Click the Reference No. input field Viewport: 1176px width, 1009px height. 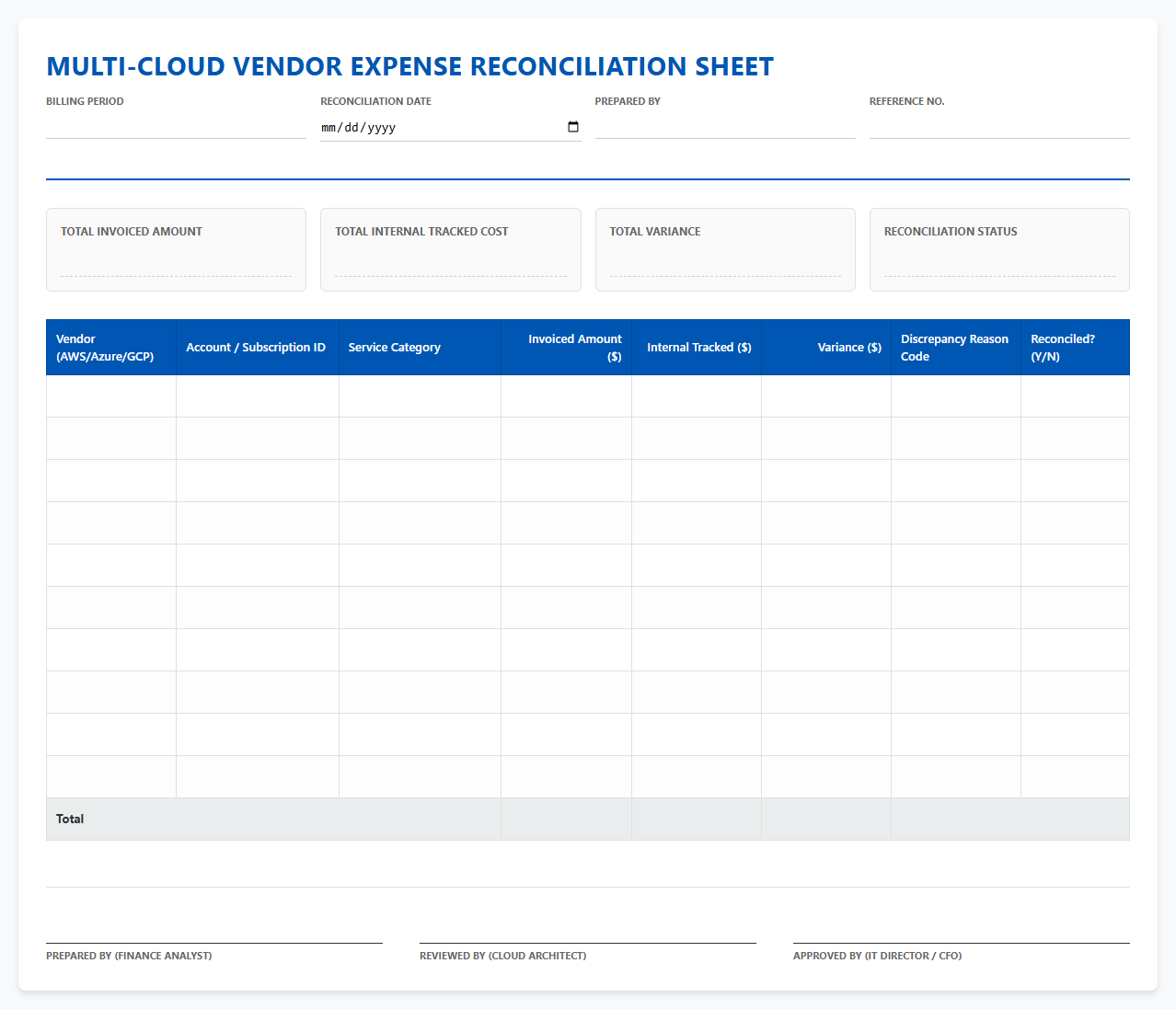999,126
